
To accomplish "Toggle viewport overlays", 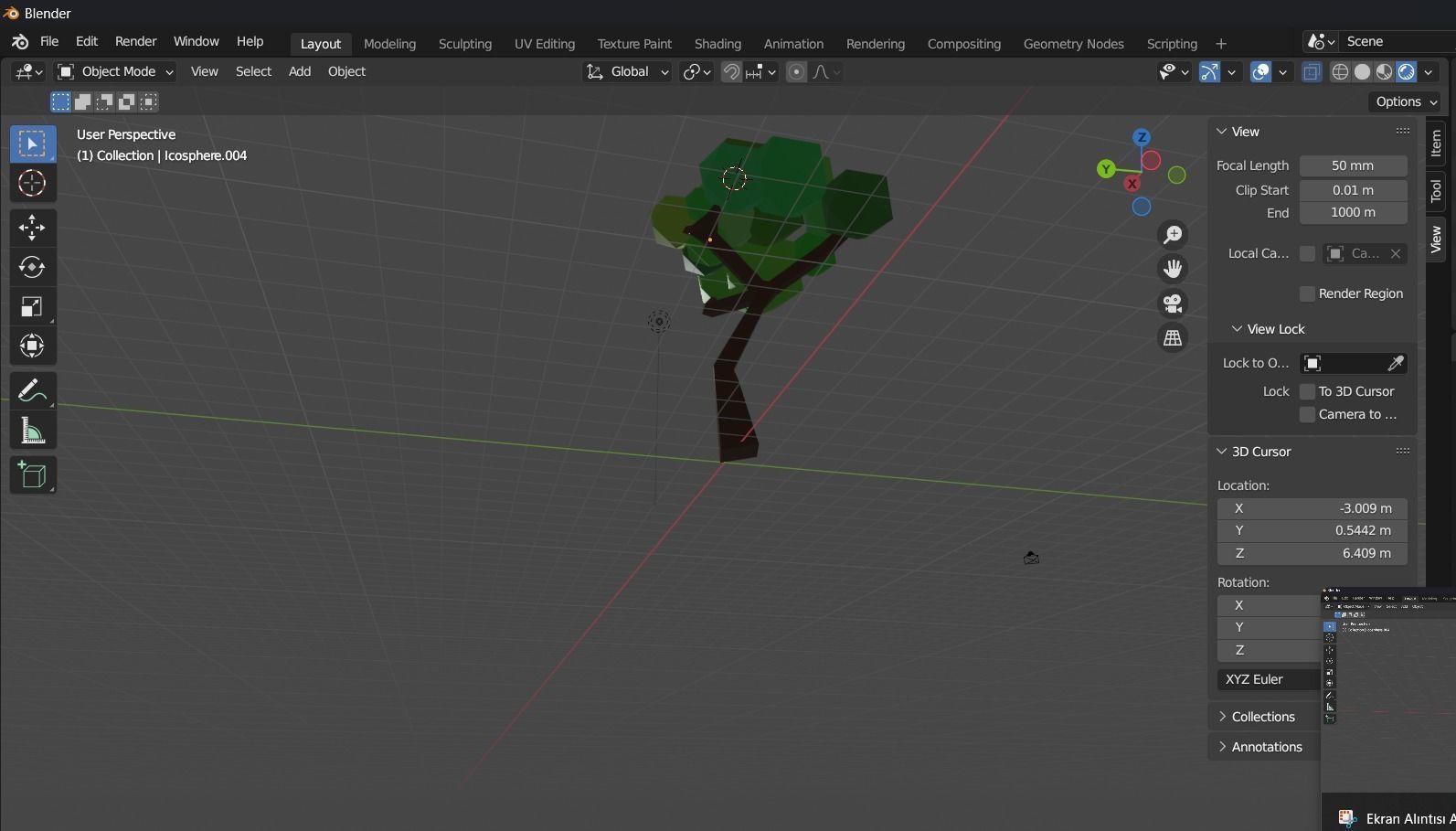I will pyautogui.click(x=1260, y=72).
